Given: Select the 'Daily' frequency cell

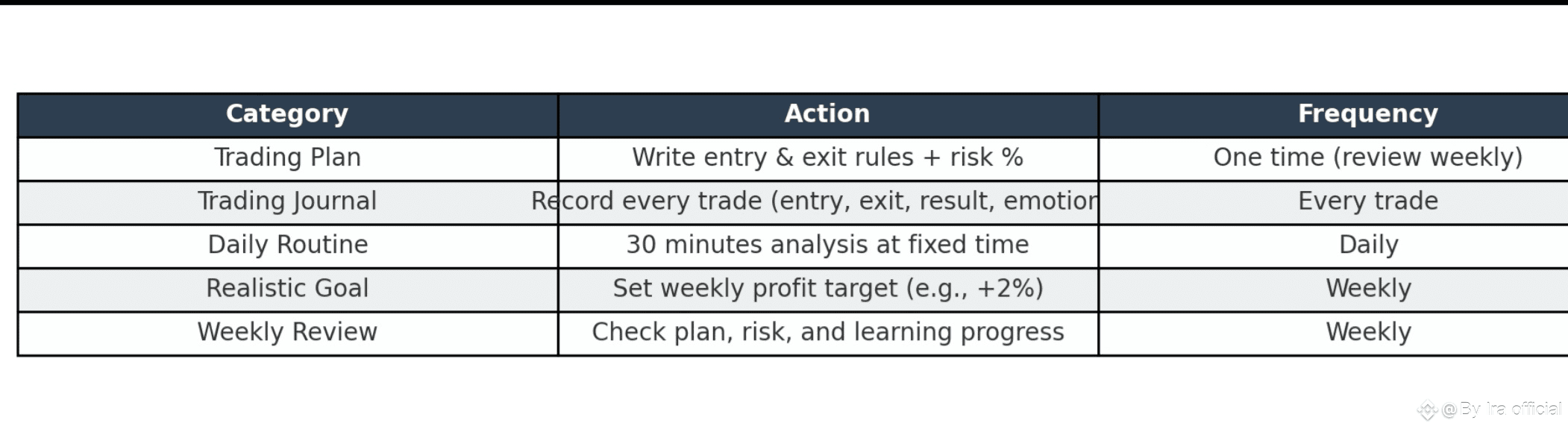Looking at the screenshot, I should (x=1334, y=246).
